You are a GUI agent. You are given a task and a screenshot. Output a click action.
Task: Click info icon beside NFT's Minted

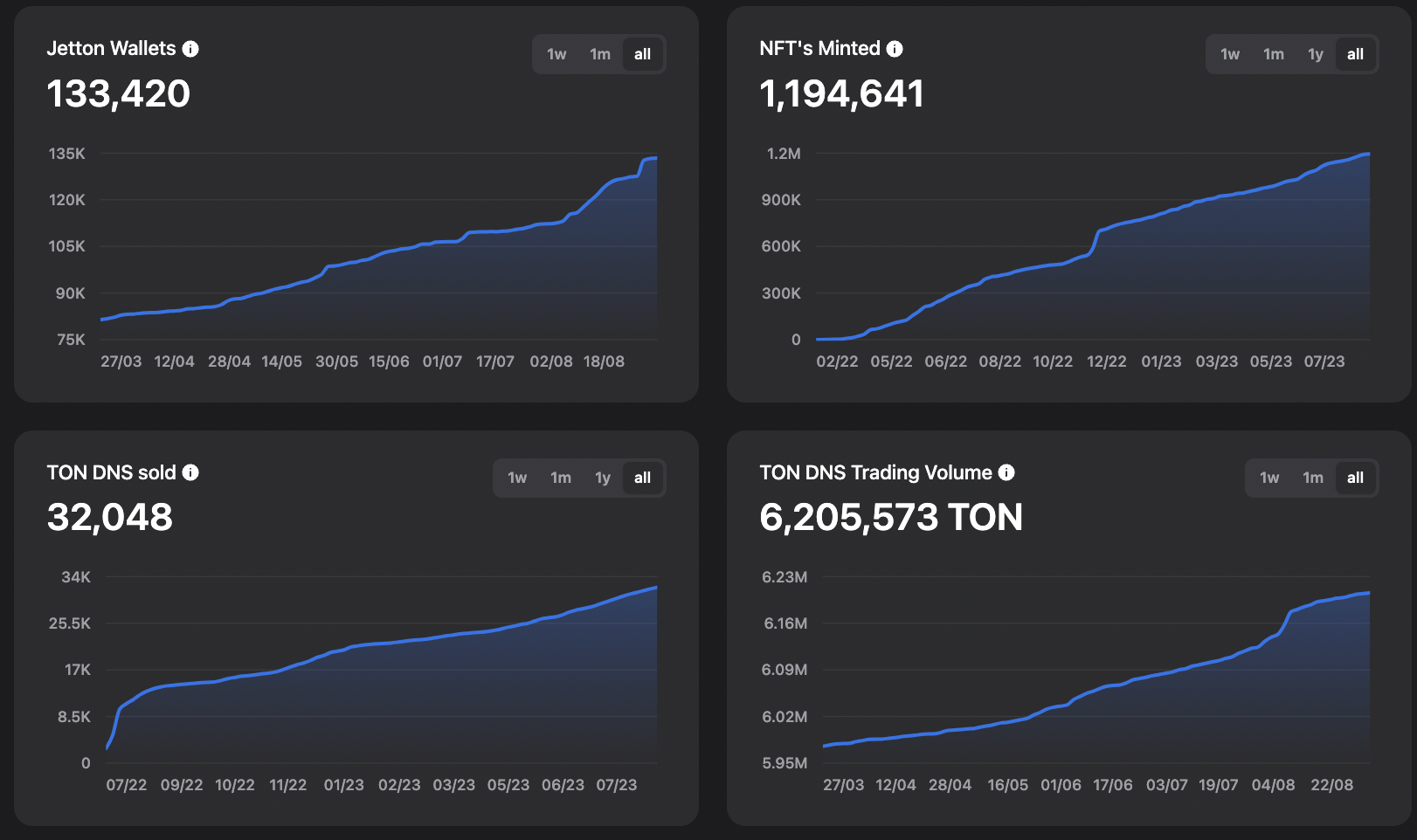tap(895, 49)
